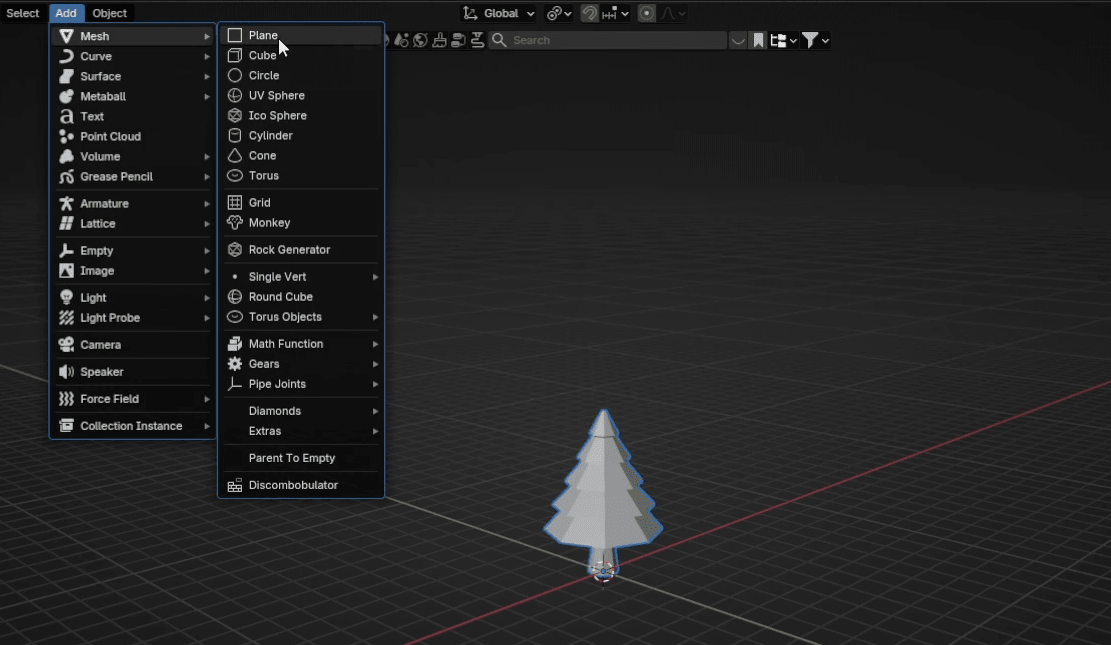Viewport: 1111px width, 645px height.
Task: Expand the filter funnel dropdown
Action: point(816,40)
